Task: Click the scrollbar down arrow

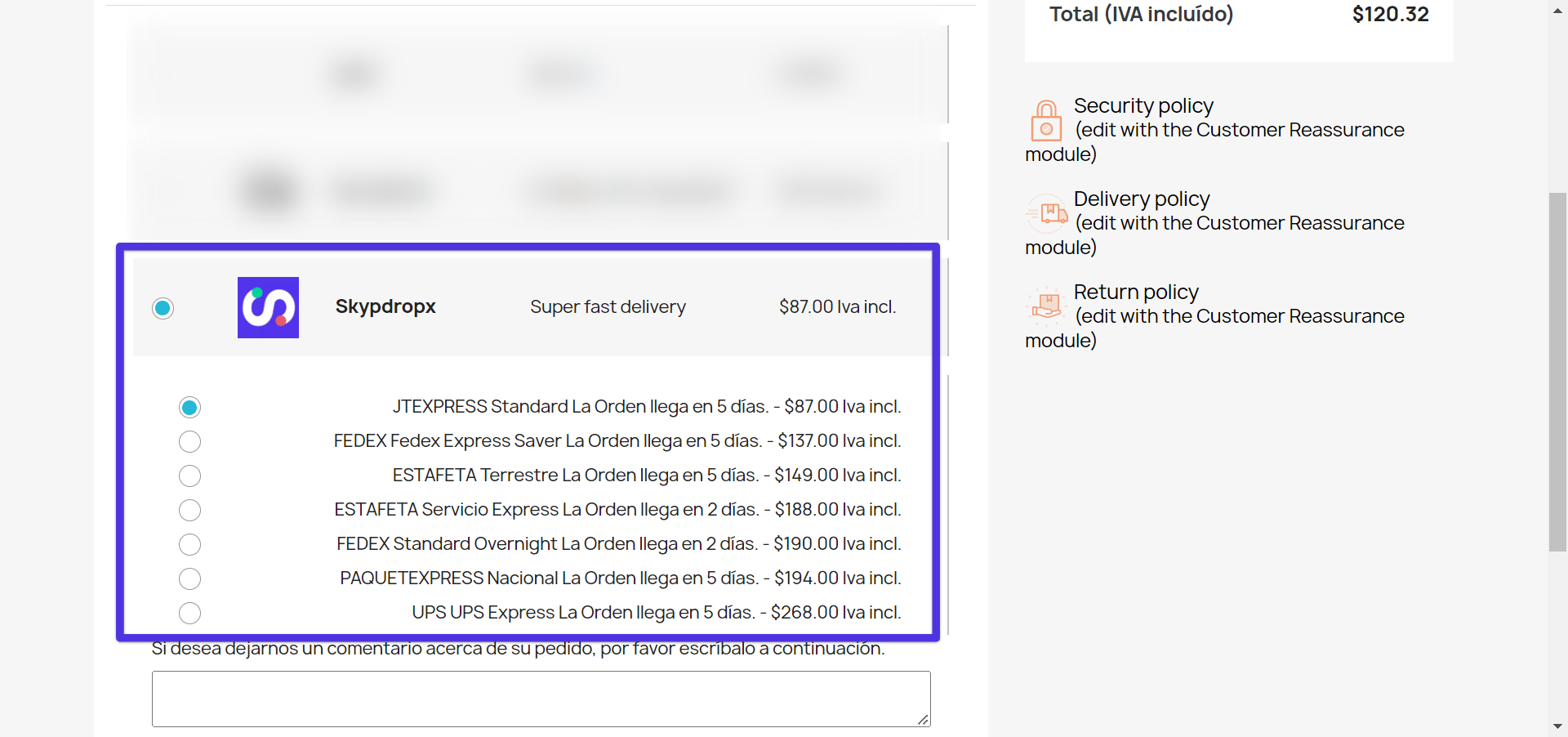Action: click(x=1557, y=726)
